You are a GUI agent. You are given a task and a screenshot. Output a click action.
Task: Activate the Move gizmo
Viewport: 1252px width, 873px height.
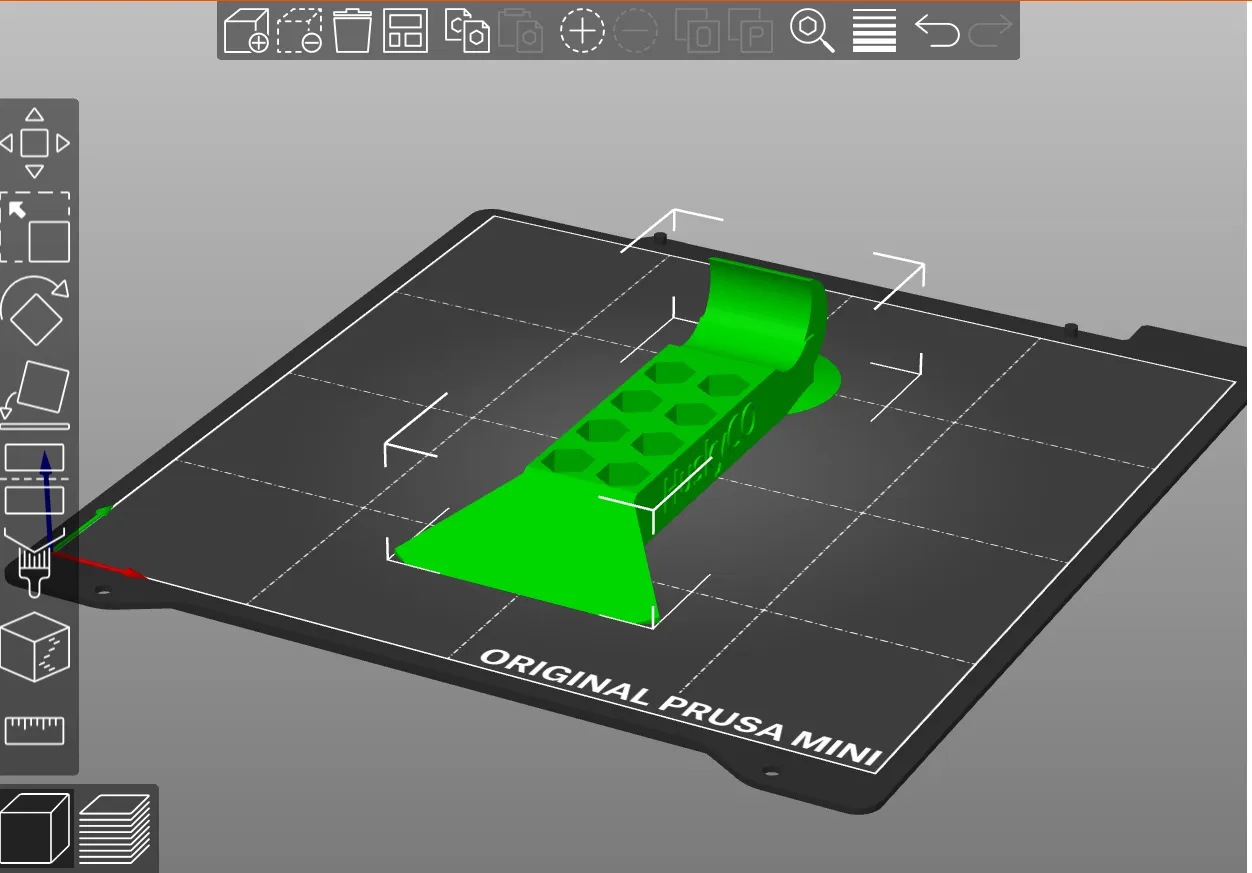(x=35, y=143)
